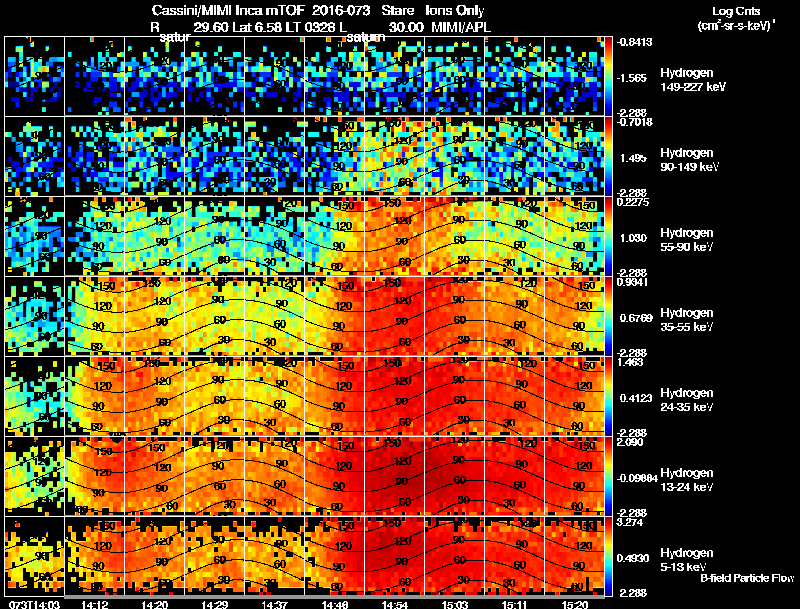The image size is (800, 609).
Task: Click the Log Cnts colorbar title
Action: [x=736, y=11]
